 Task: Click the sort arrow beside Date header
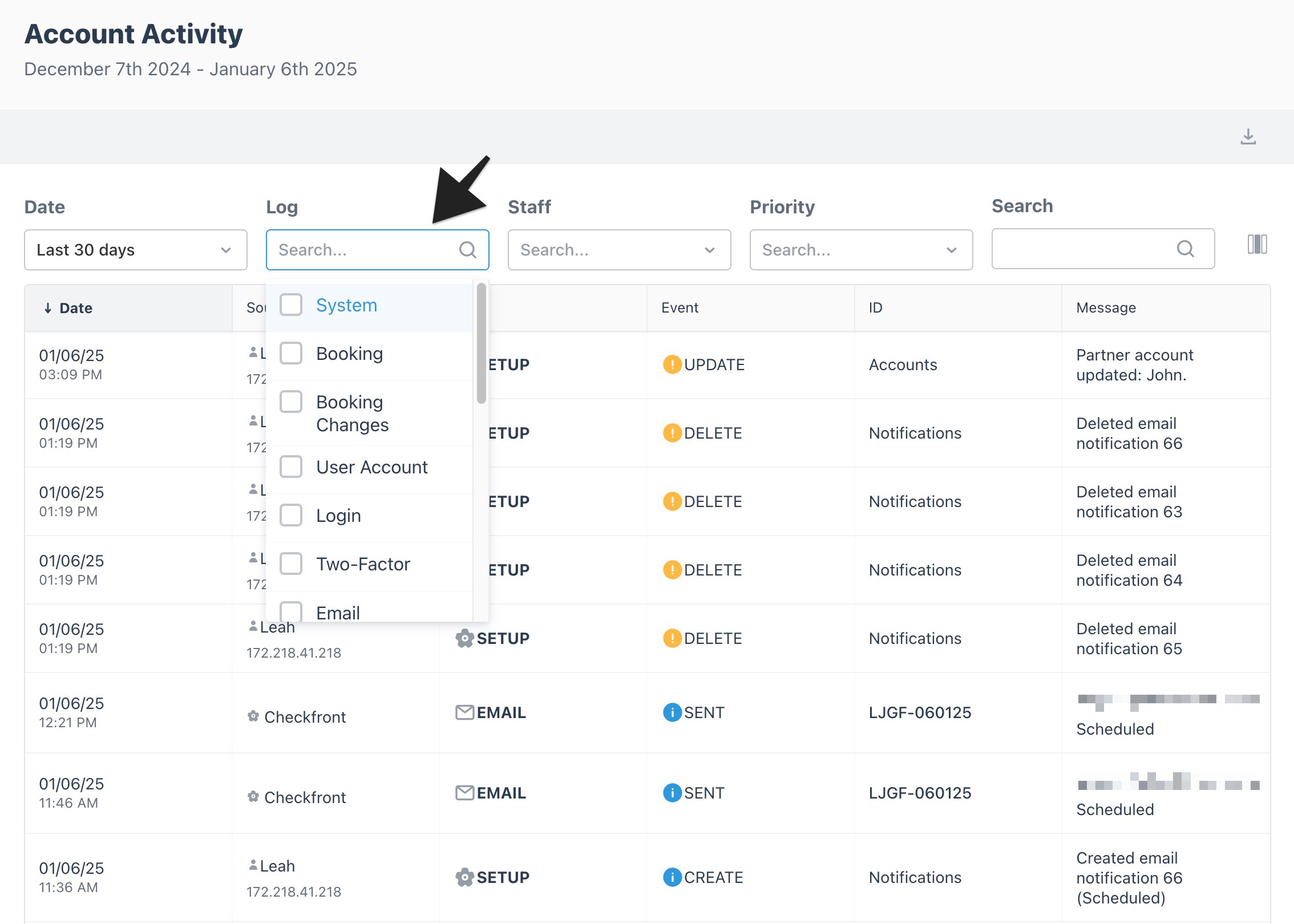(x=48, y=309)
